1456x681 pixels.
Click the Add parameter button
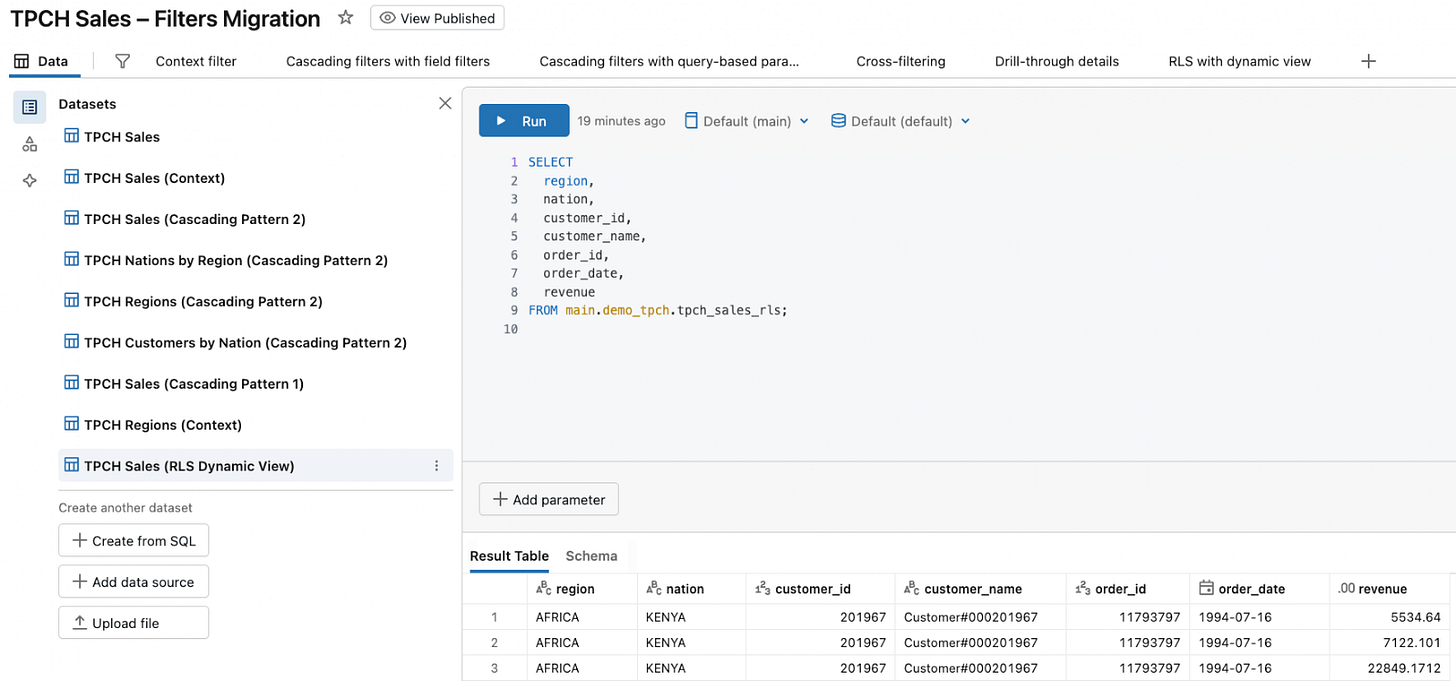click(x=549, y=499)
